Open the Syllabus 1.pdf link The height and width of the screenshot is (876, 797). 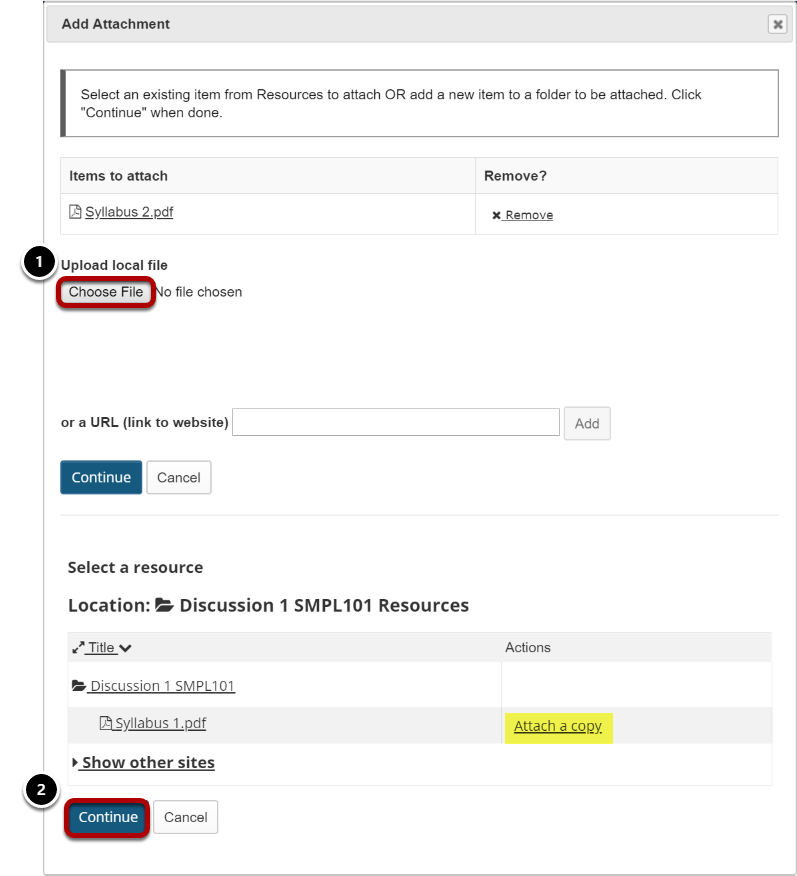160,723
